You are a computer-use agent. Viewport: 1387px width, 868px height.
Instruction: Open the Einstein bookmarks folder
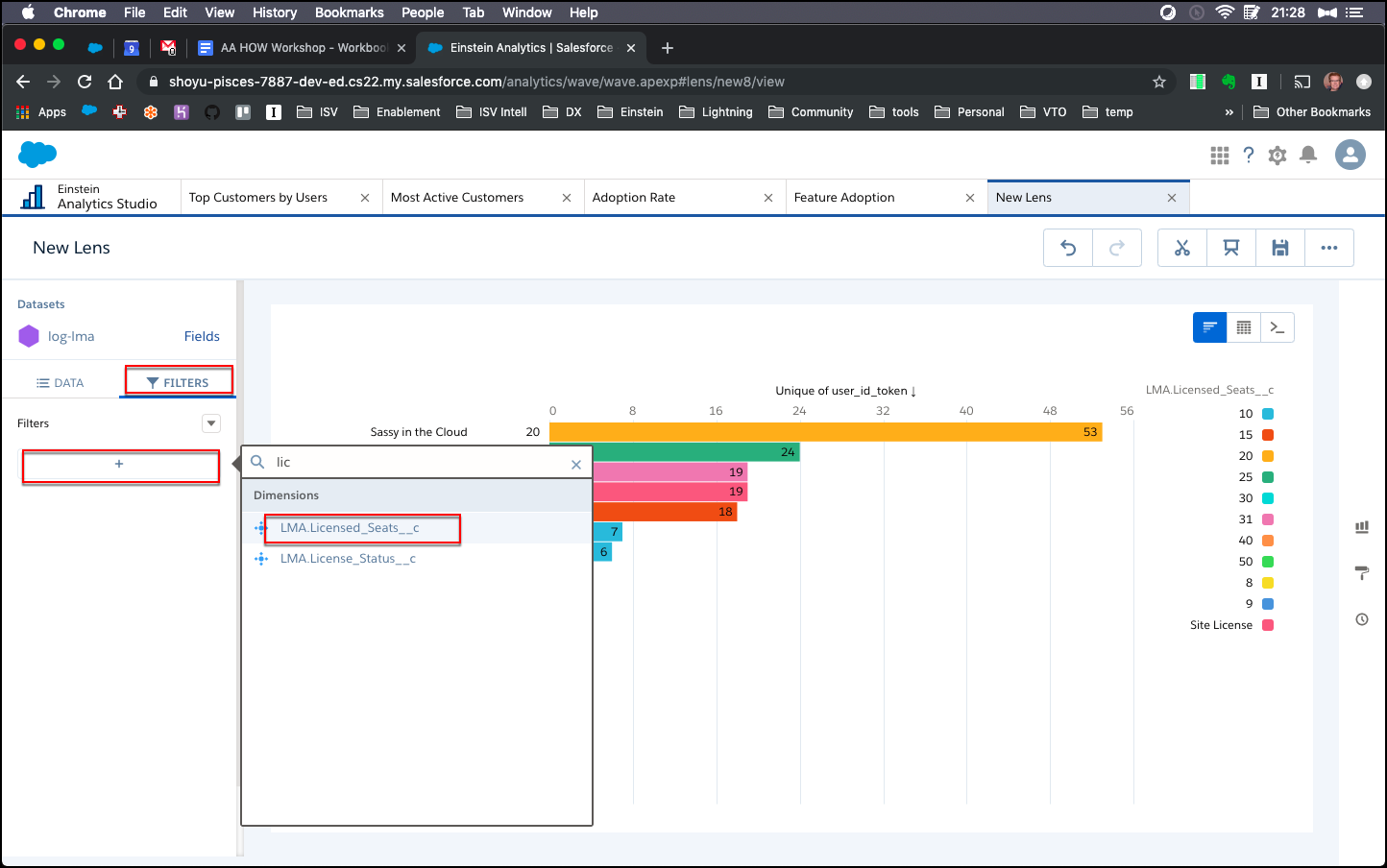point(630,112)
